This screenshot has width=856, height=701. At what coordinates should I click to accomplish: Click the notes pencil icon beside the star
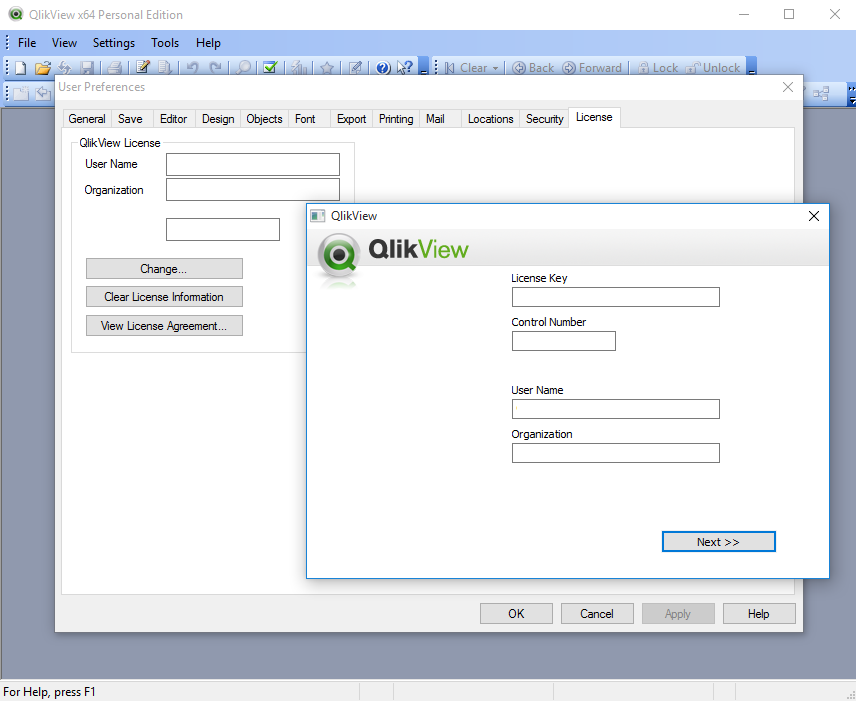click(x=355, y=68)
